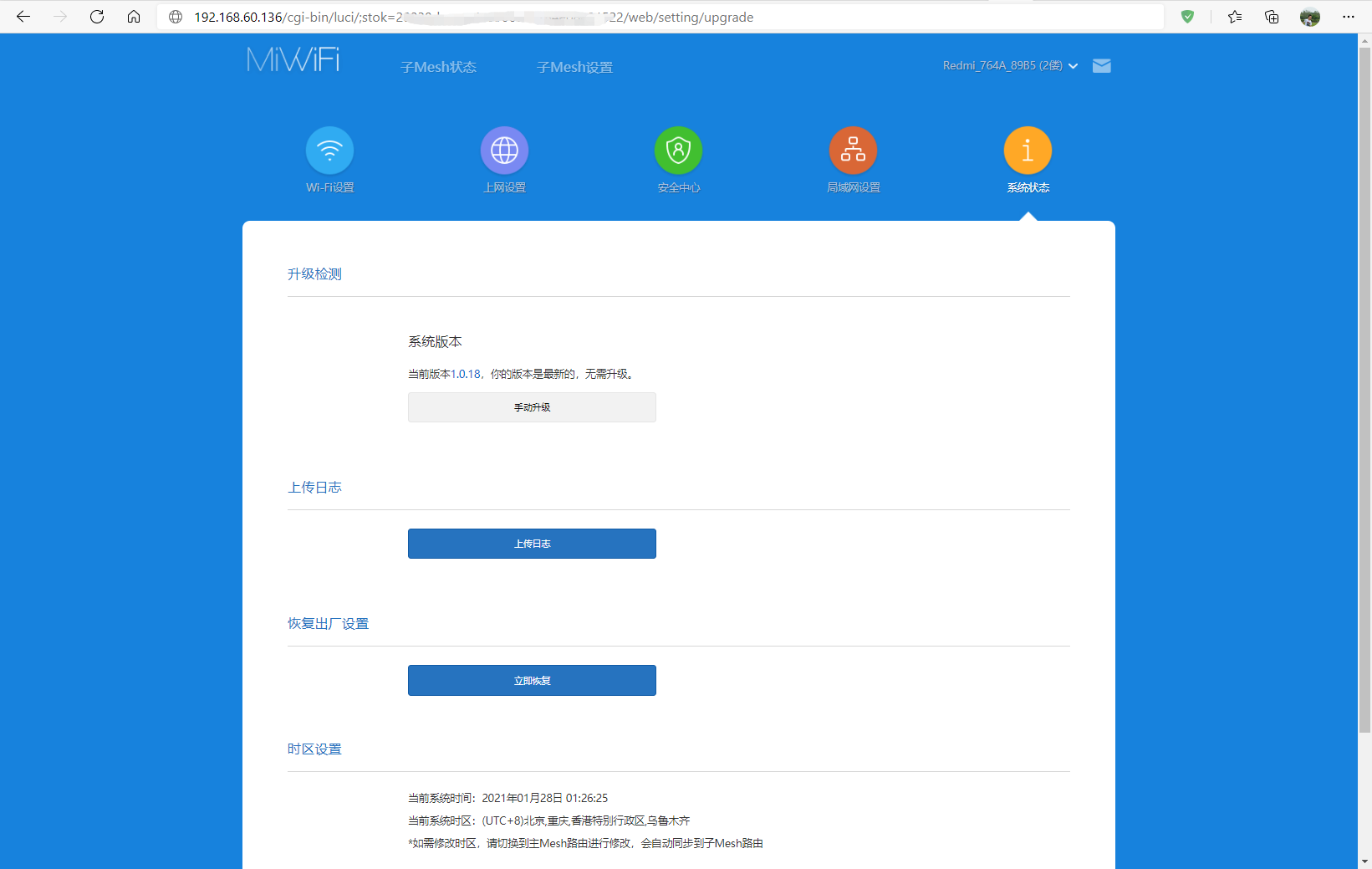Open the message center envelope icon
Image resolution: width=1372 pixels, height=869 pixels.
tap(1101, 65)
